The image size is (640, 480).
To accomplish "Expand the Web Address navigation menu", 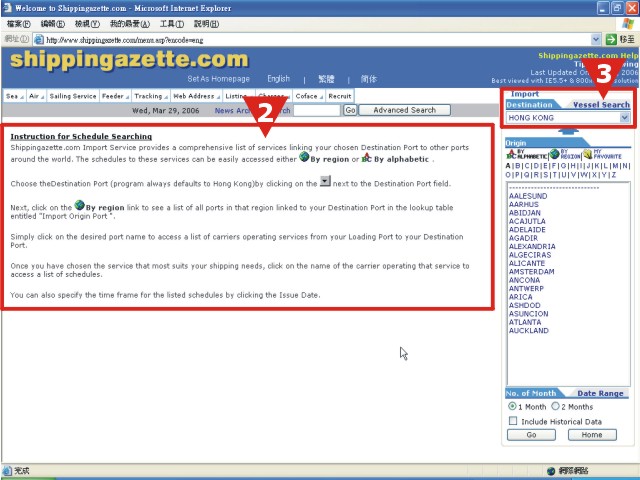I will point(197,96).
